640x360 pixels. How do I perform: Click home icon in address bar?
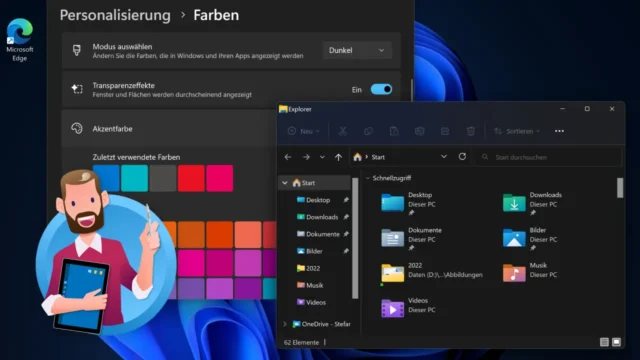pyautogui.click(x=358, y=157)
